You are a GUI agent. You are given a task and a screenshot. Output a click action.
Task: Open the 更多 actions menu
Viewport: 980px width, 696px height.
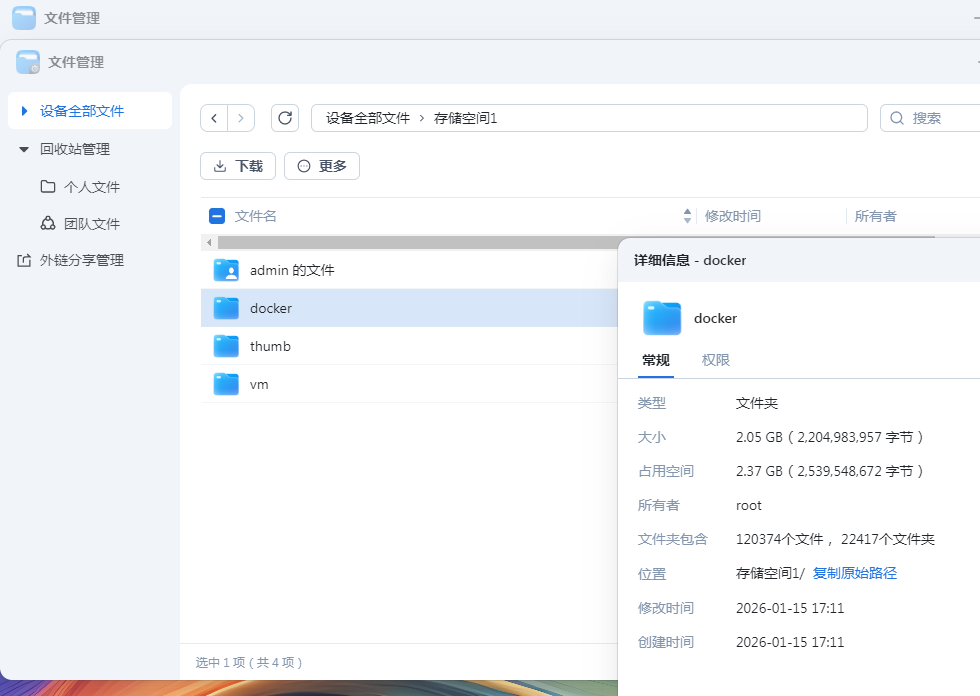321,165
